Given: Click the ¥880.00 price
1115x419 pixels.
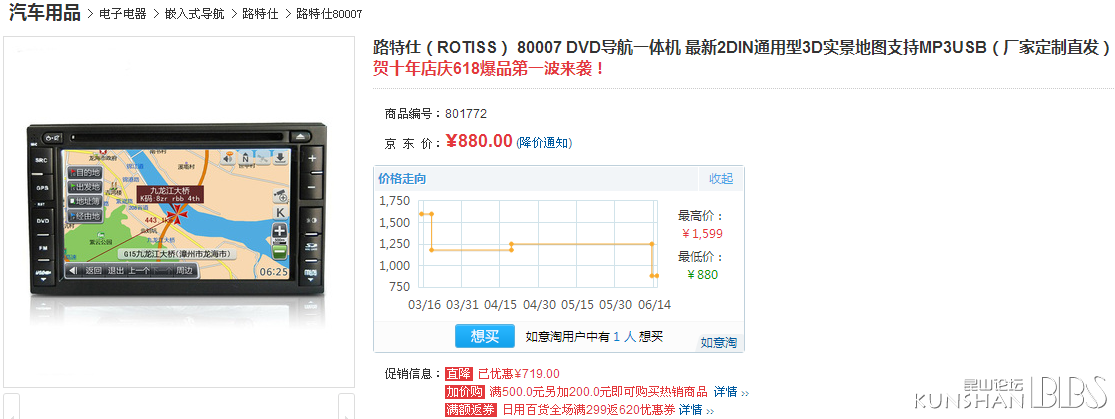Looking at the screenshot, I should coord(479,142).
